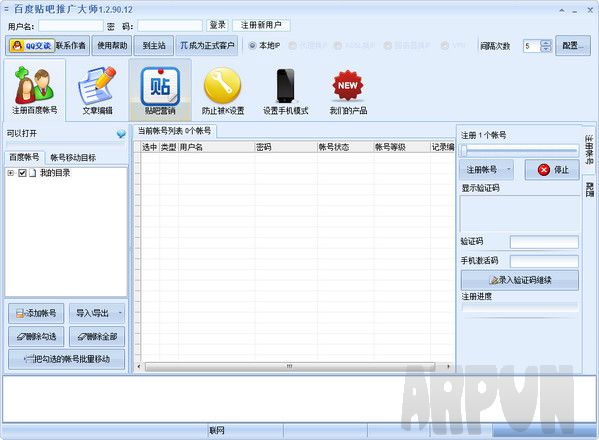Image resolution: width=599 pixels, height=440 pixels.
Task: Click the bottom log output area
Action: coord(299,399)
